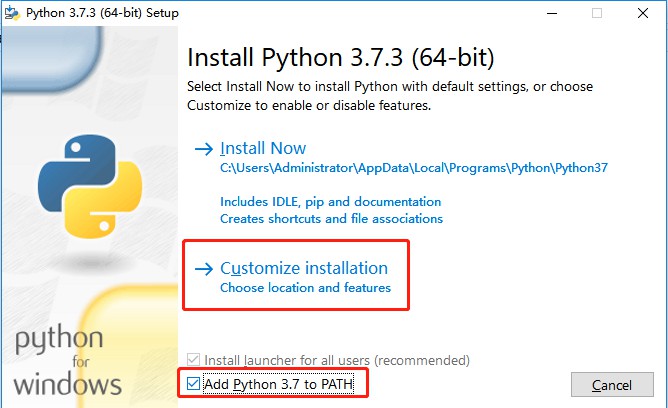Click the Install Now arrow icon
668x408 pixels.
(x=204, y=149)
